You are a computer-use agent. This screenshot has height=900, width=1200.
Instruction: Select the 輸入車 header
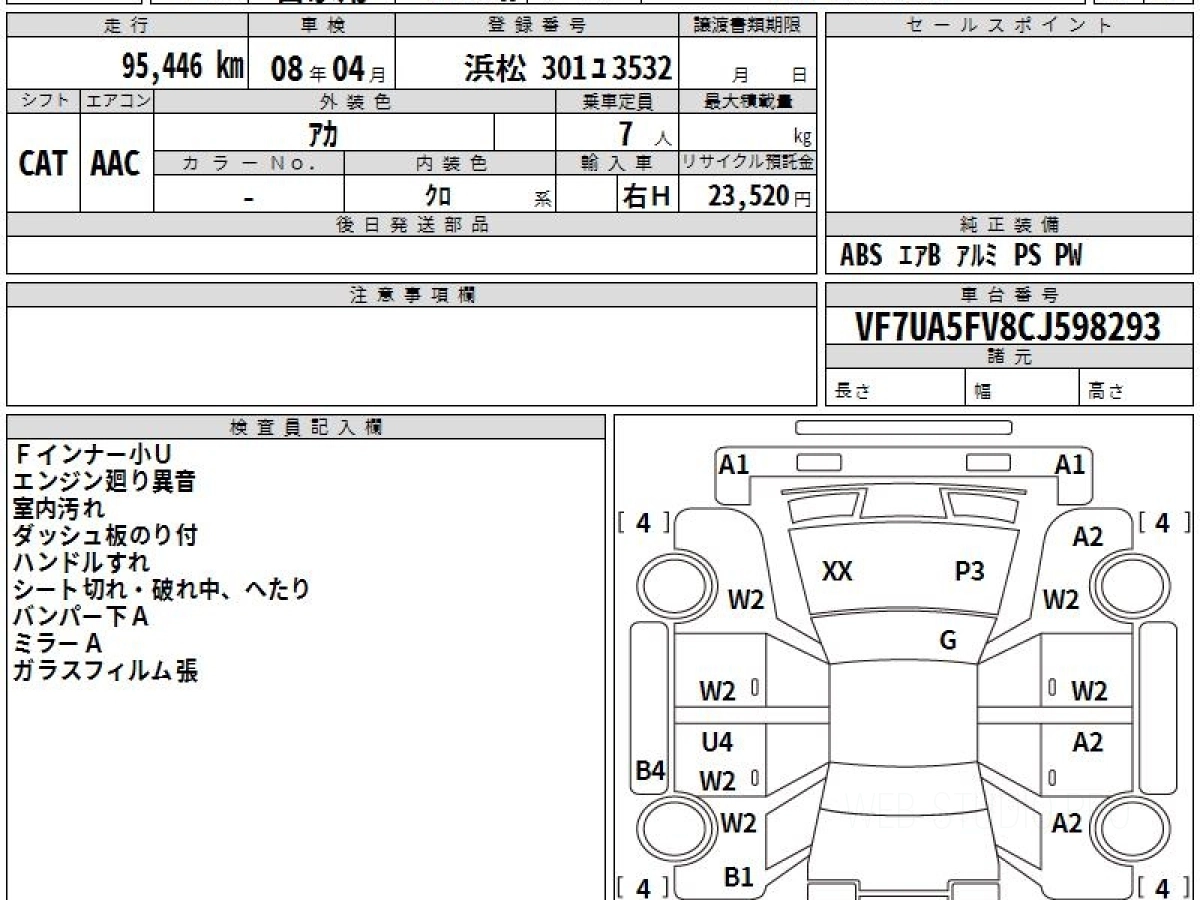click(x=617, y=163)
